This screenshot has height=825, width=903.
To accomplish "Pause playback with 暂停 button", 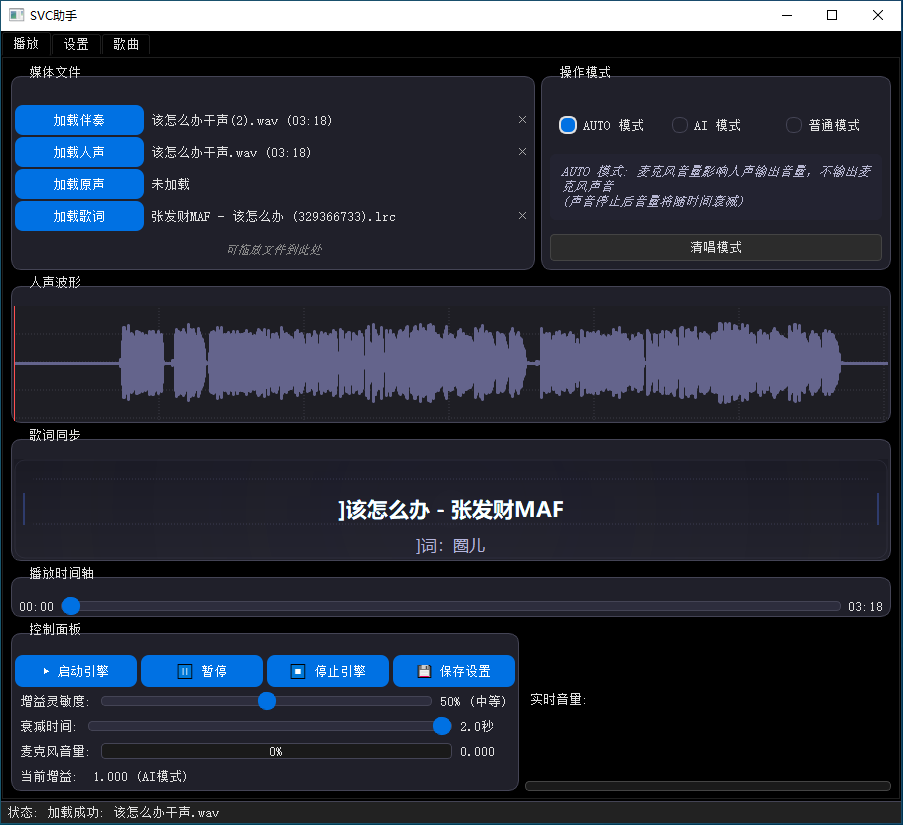I will click(x=202, y=671).
